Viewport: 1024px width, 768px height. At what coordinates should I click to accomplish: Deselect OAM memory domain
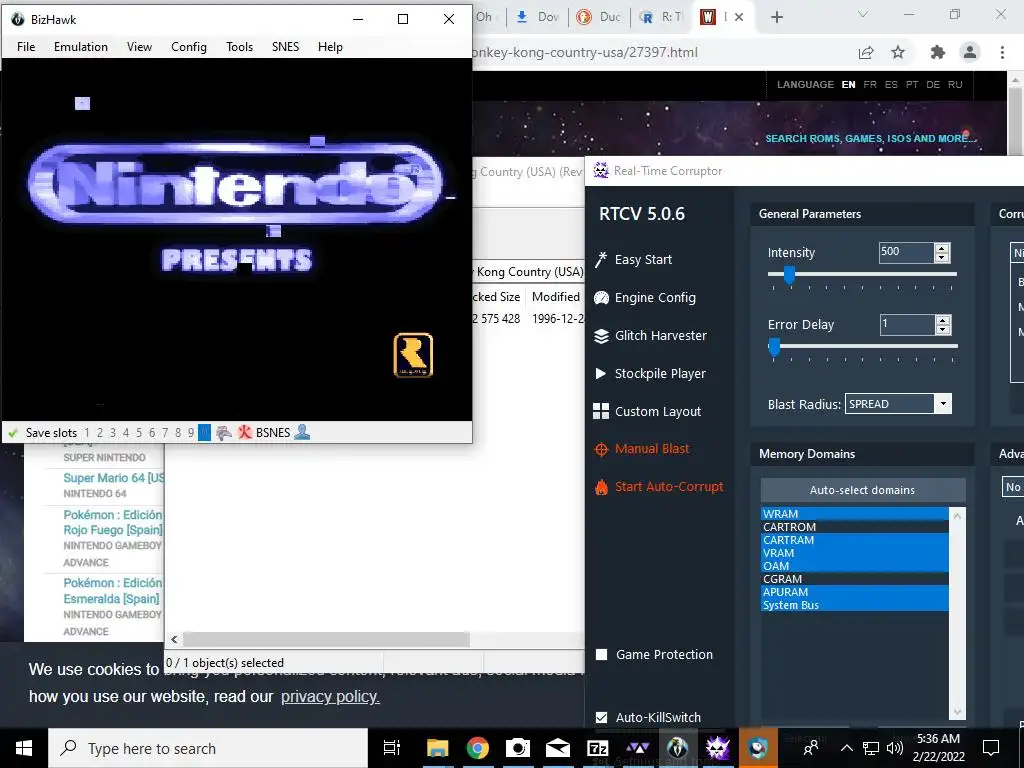(x=854, y=566)
